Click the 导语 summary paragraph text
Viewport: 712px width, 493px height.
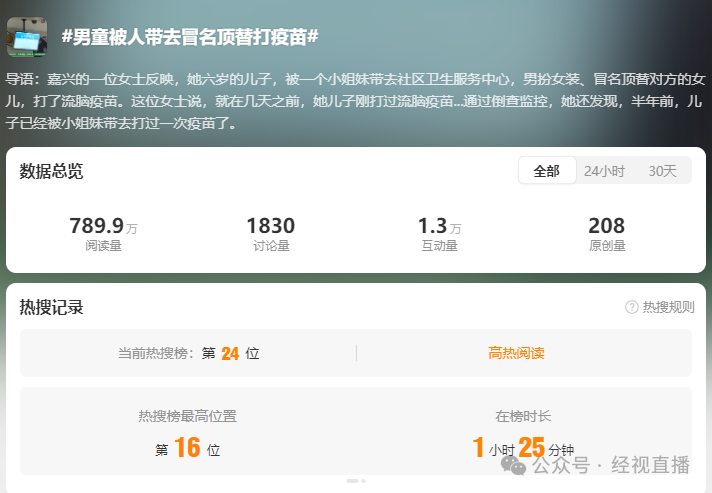tap(355, 101)
